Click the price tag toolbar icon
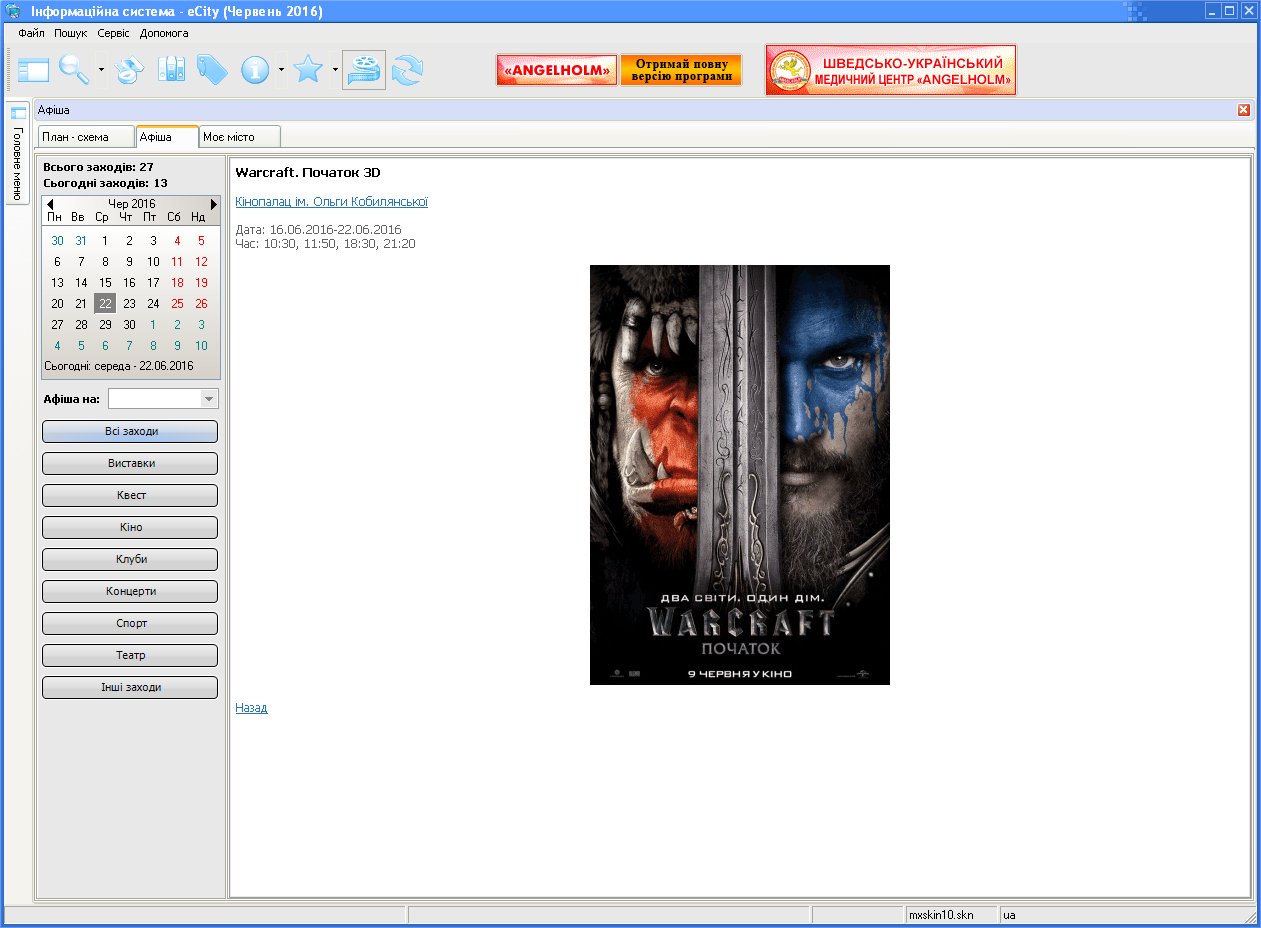 (x=212, y=70)
